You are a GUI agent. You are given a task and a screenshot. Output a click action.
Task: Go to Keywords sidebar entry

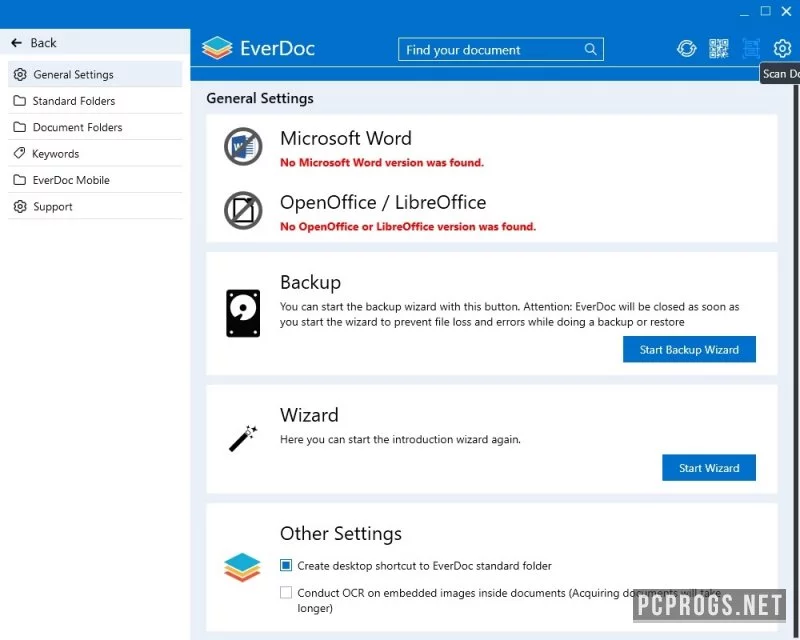click(x=95, y=154)
